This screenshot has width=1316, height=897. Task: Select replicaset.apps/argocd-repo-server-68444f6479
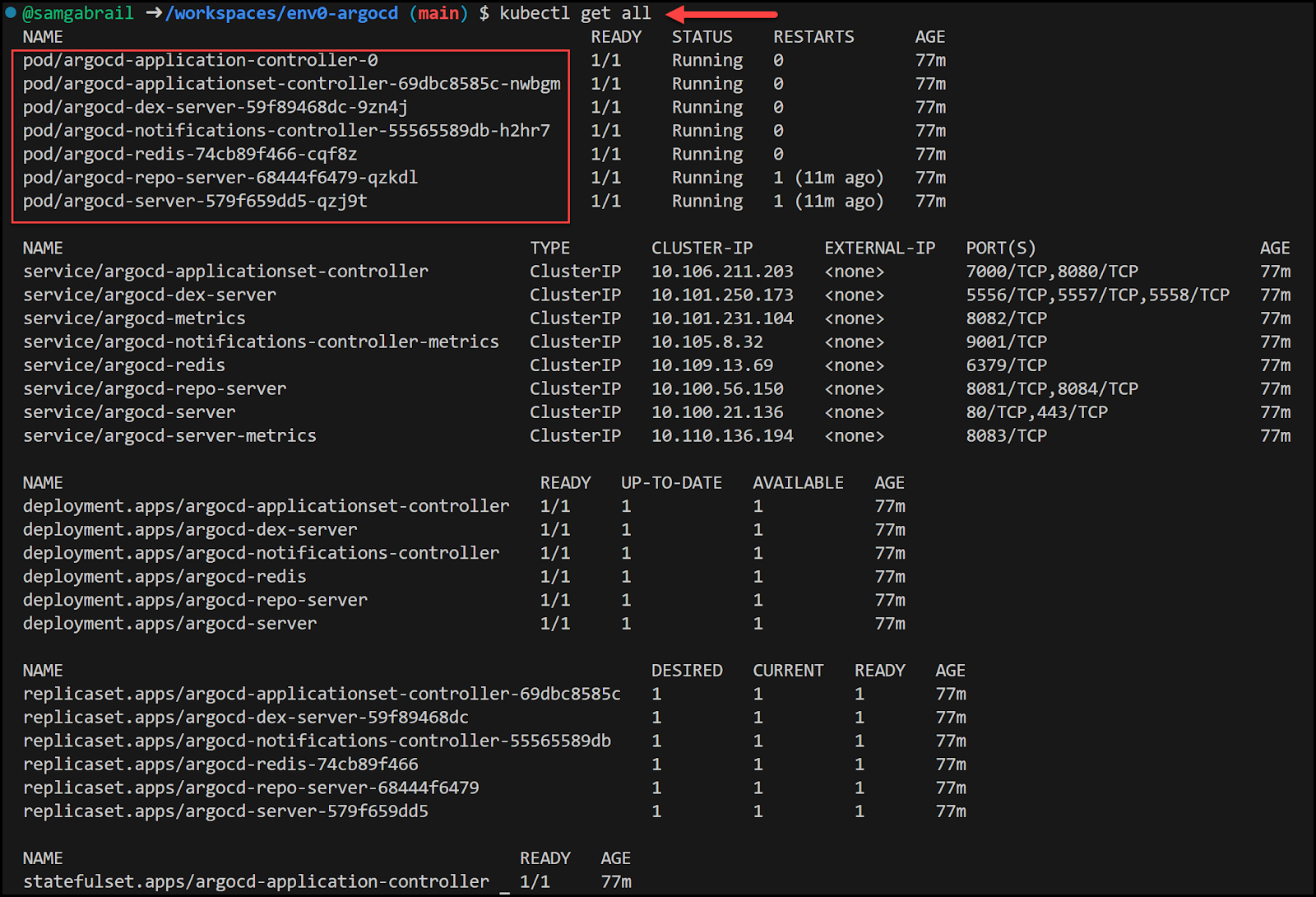pyautogui.click(x=251, y=788)
